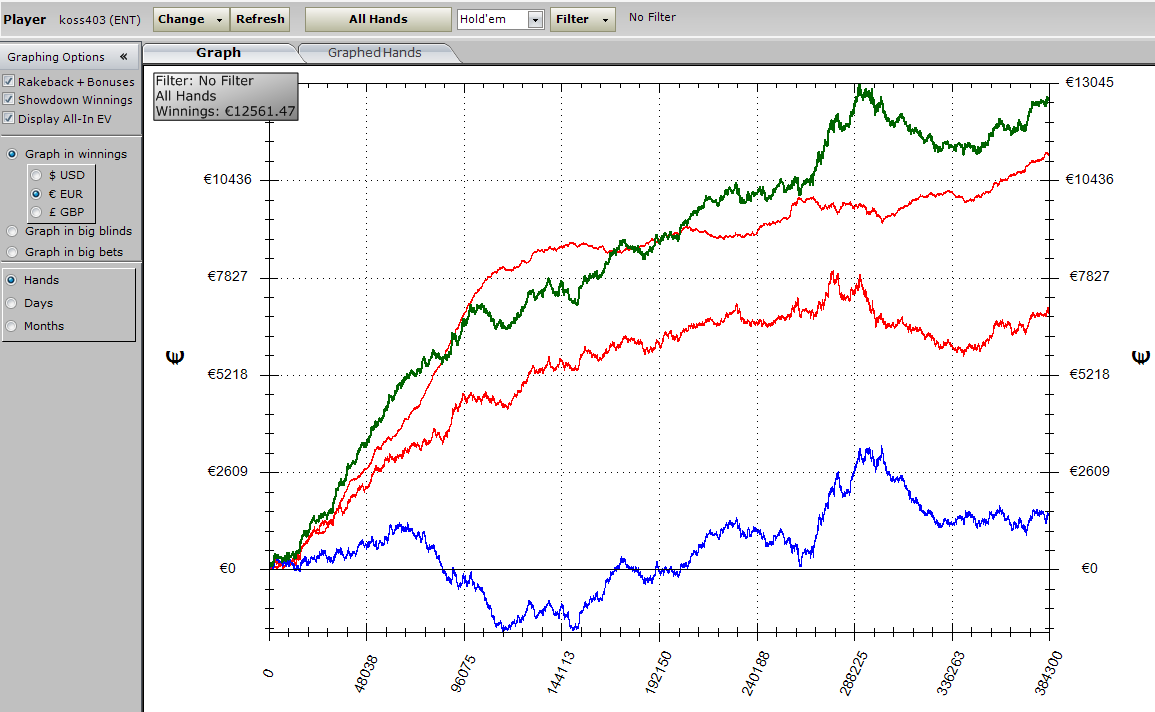Select Graph in big bets option
This screenshot has width=1155, height=712.
12,252
